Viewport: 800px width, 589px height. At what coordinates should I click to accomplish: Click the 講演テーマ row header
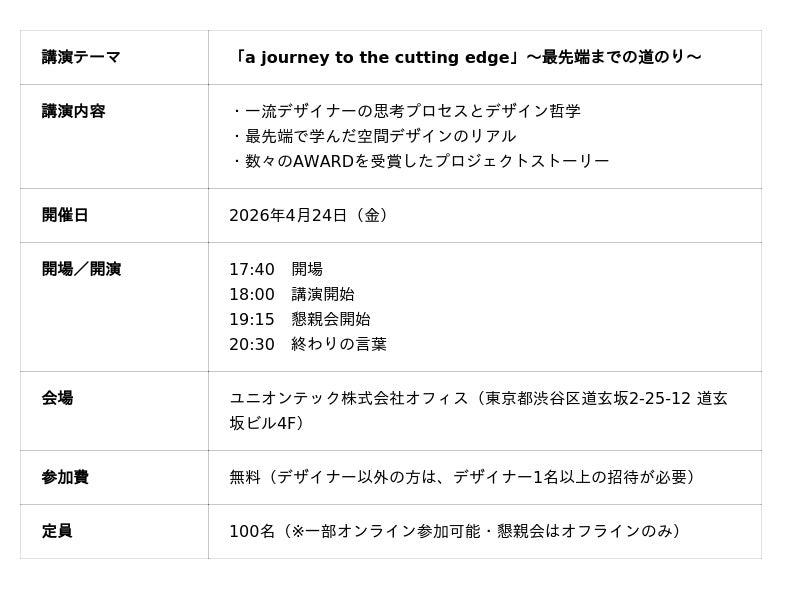(x=81, y=57)
